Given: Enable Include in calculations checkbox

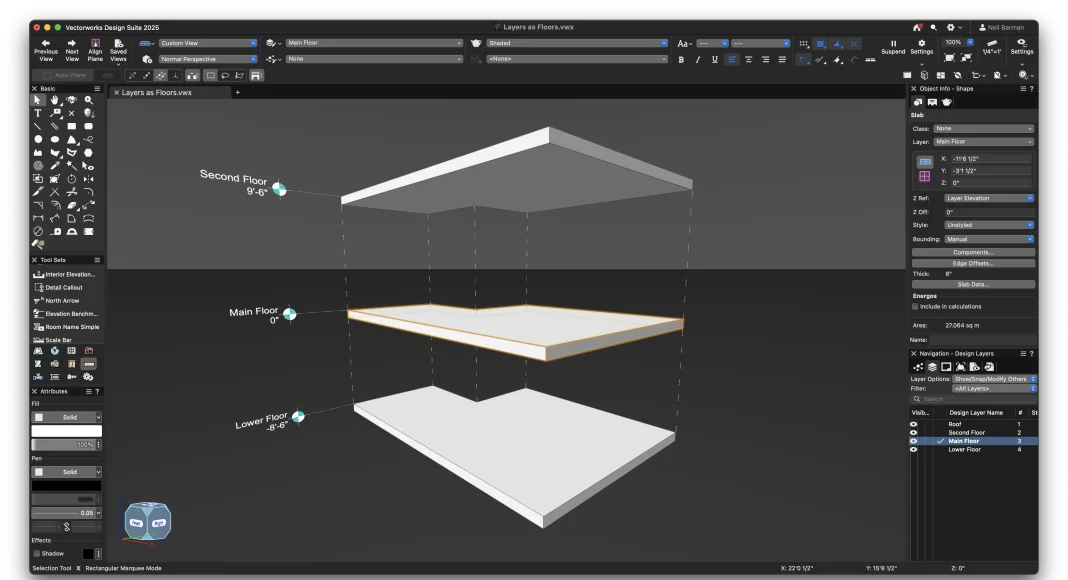Looking at the screenshot, I should [x=915, y=307].
